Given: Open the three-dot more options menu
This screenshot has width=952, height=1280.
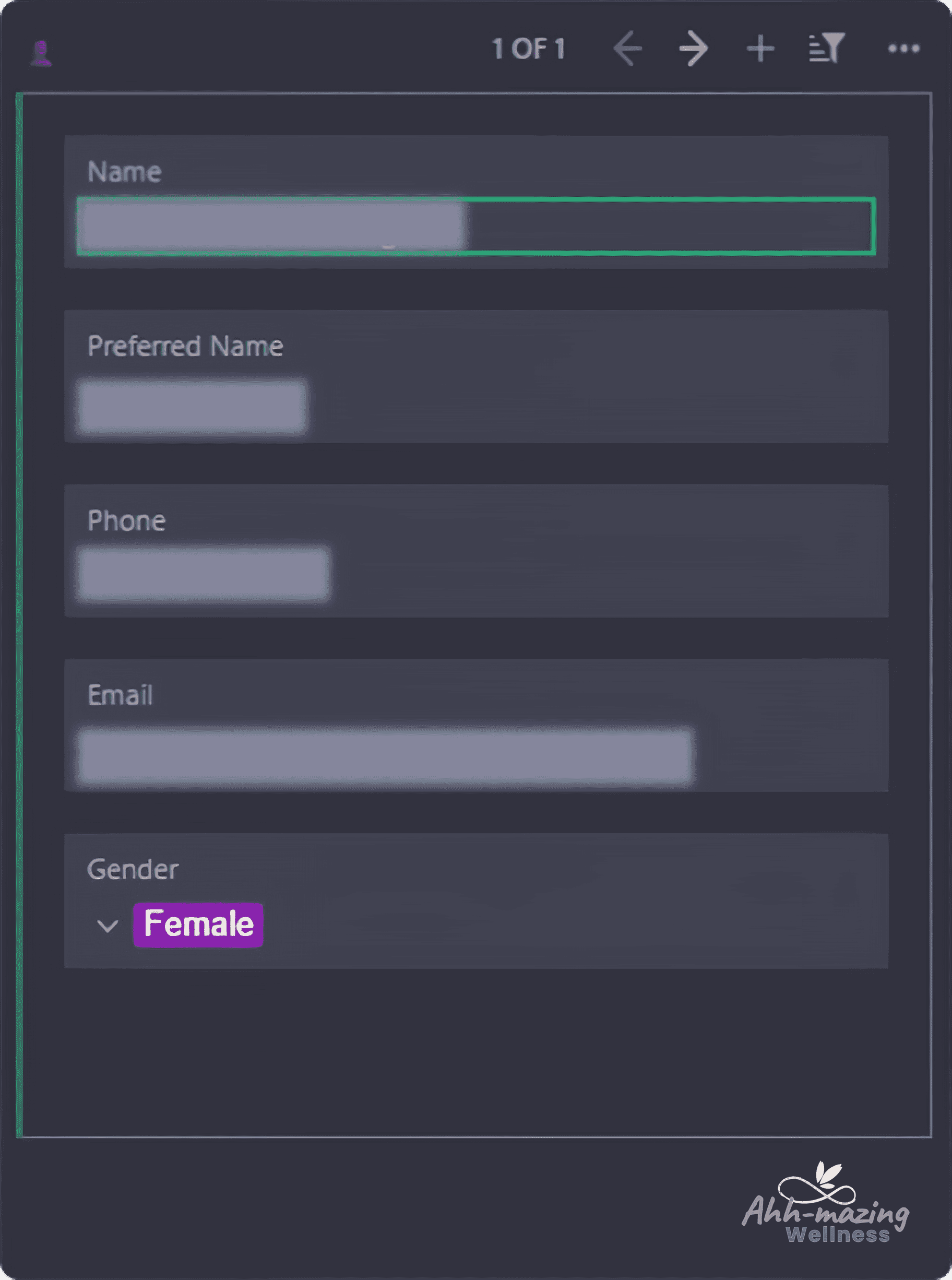Looking at the screenshot, I should pos(903,49).
